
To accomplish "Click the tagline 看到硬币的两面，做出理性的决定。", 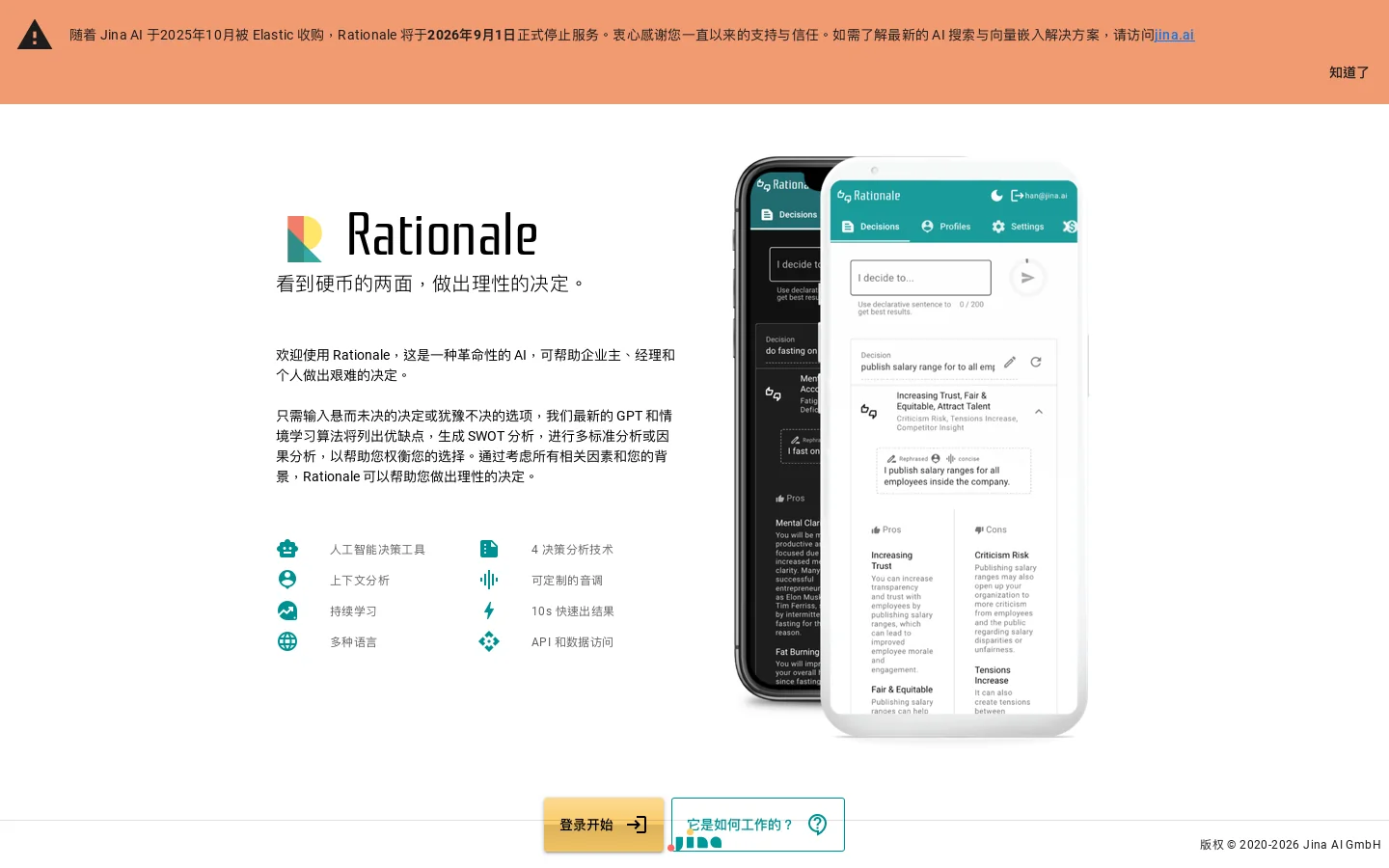I will 431,284.
